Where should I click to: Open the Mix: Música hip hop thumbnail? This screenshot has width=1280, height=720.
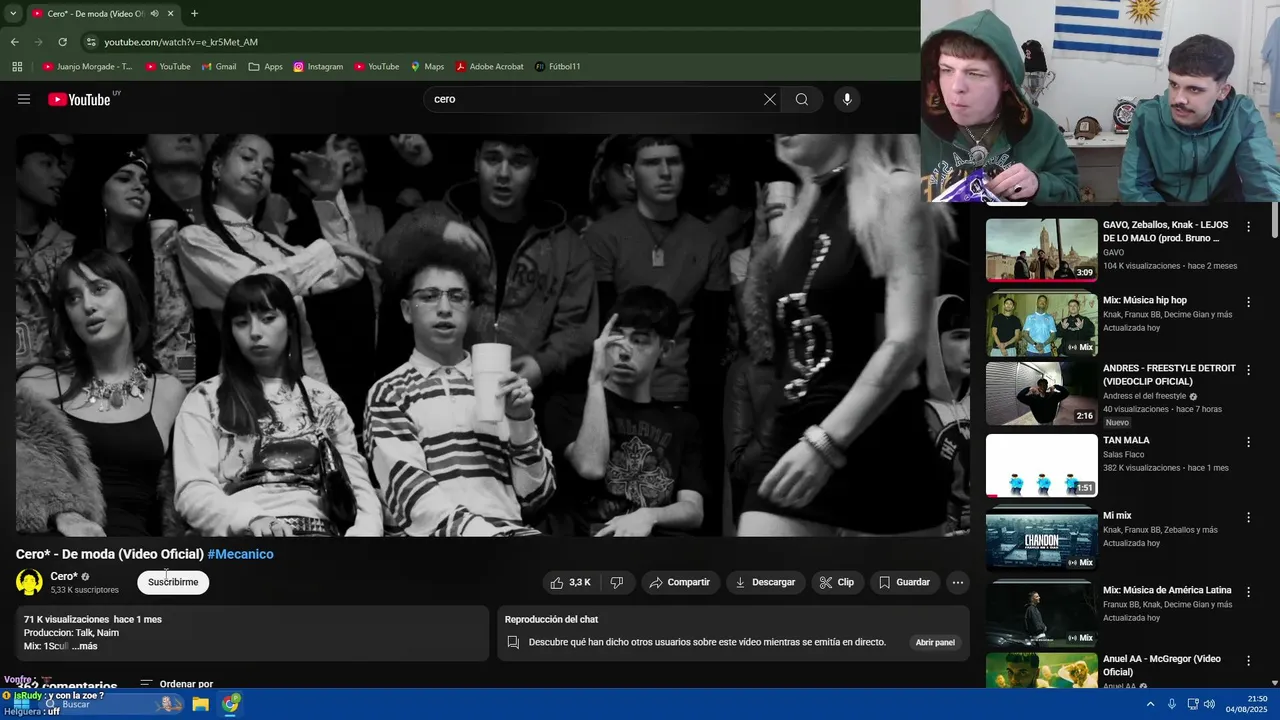(1041, 325)
